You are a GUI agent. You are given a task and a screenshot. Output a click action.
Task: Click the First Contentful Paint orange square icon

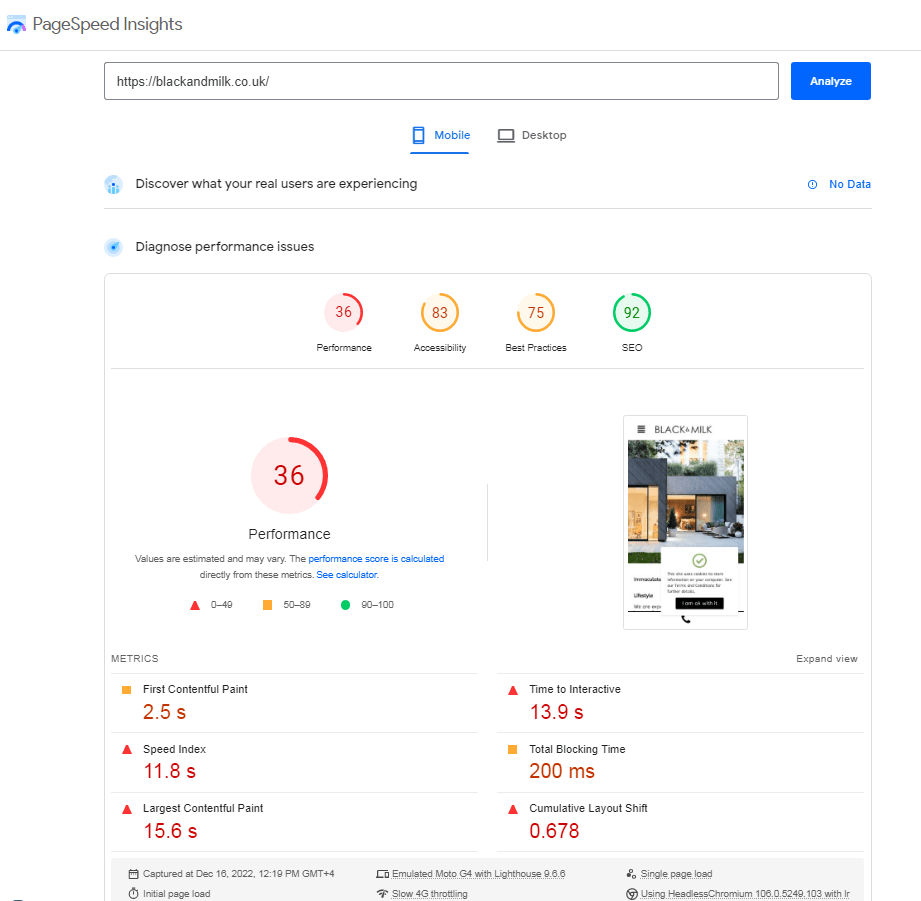pos(126,690)
